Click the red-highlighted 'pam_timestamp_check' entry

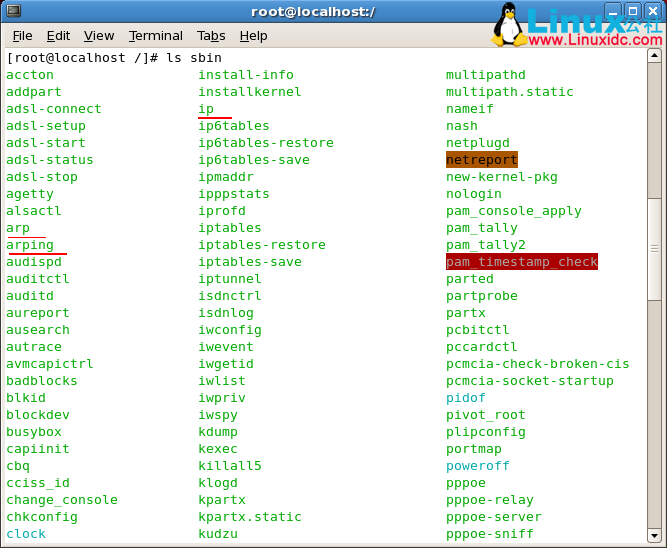point(522,262)
